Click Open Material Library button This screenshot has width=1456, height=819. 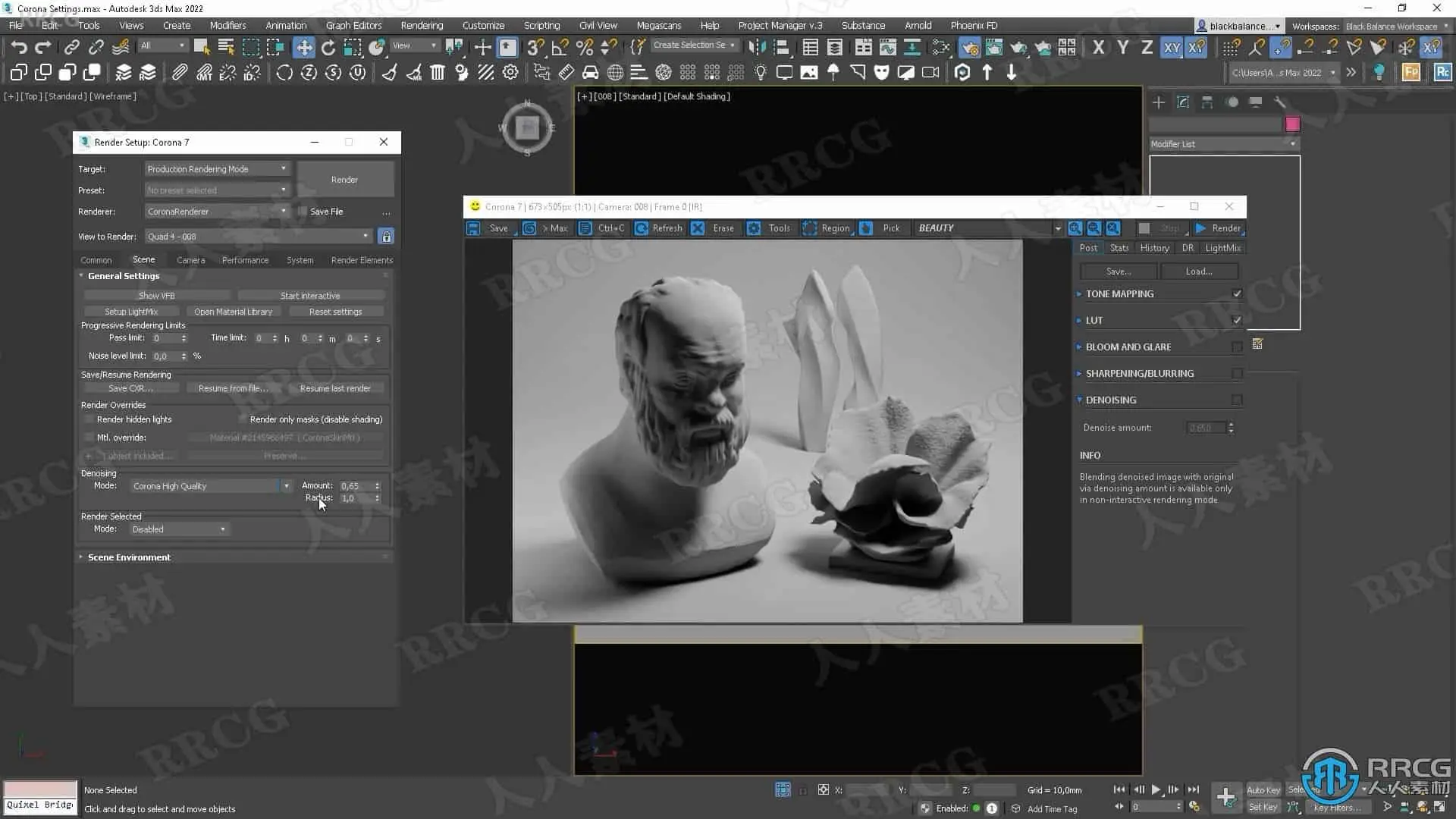click(233, 312)
